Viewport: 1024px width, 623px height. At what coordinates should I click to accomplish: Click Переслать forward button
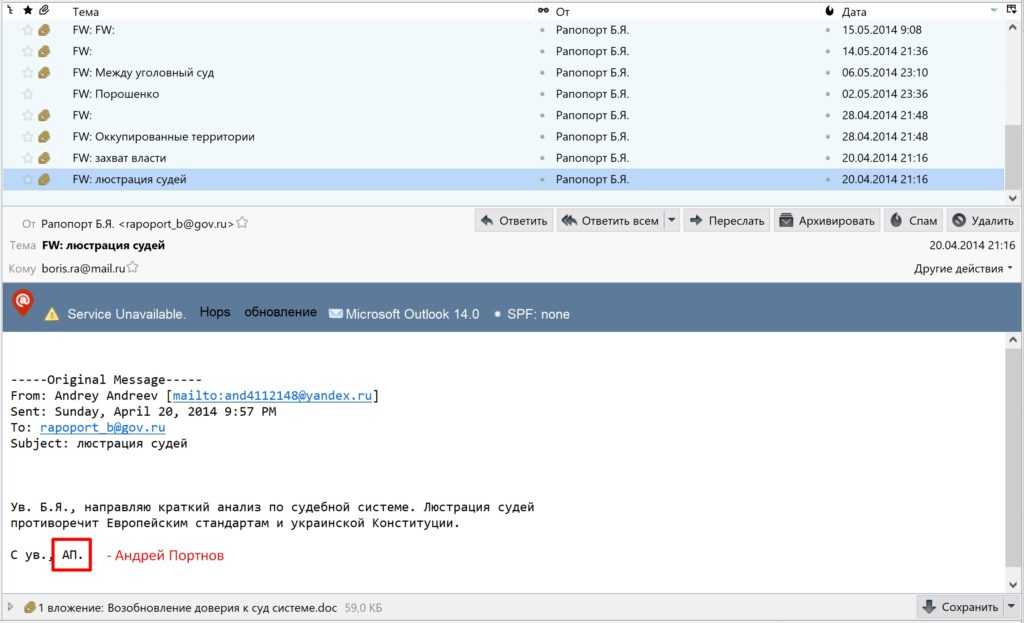pyautogui.click(x=727, y=221)
